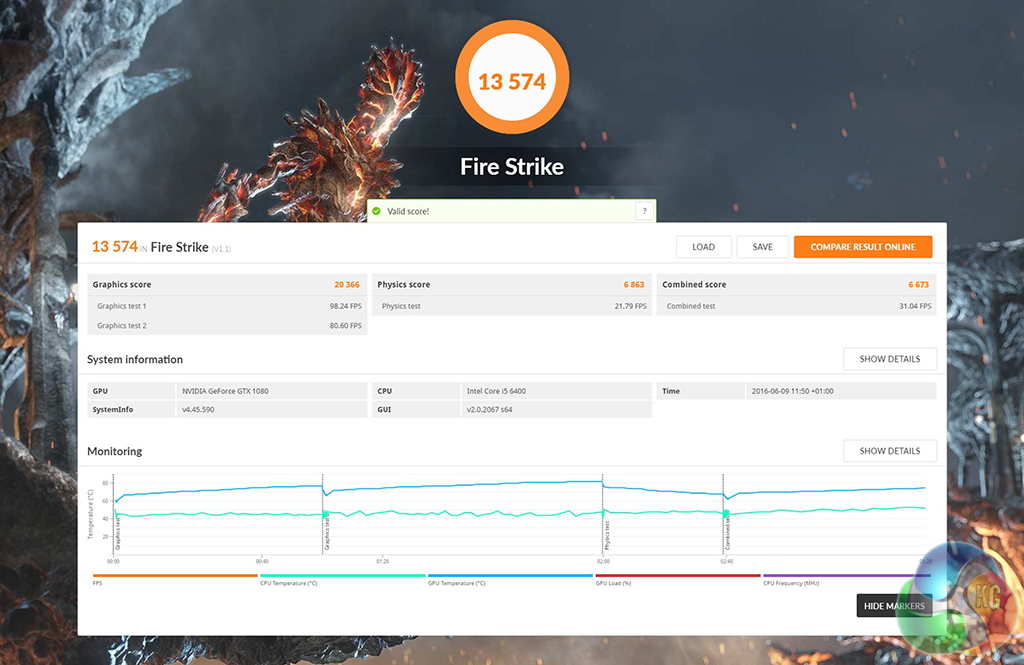Screen dimensions: 1024x665
Task: Toggle the GPU Load legend series
Action: pos(677,579)
